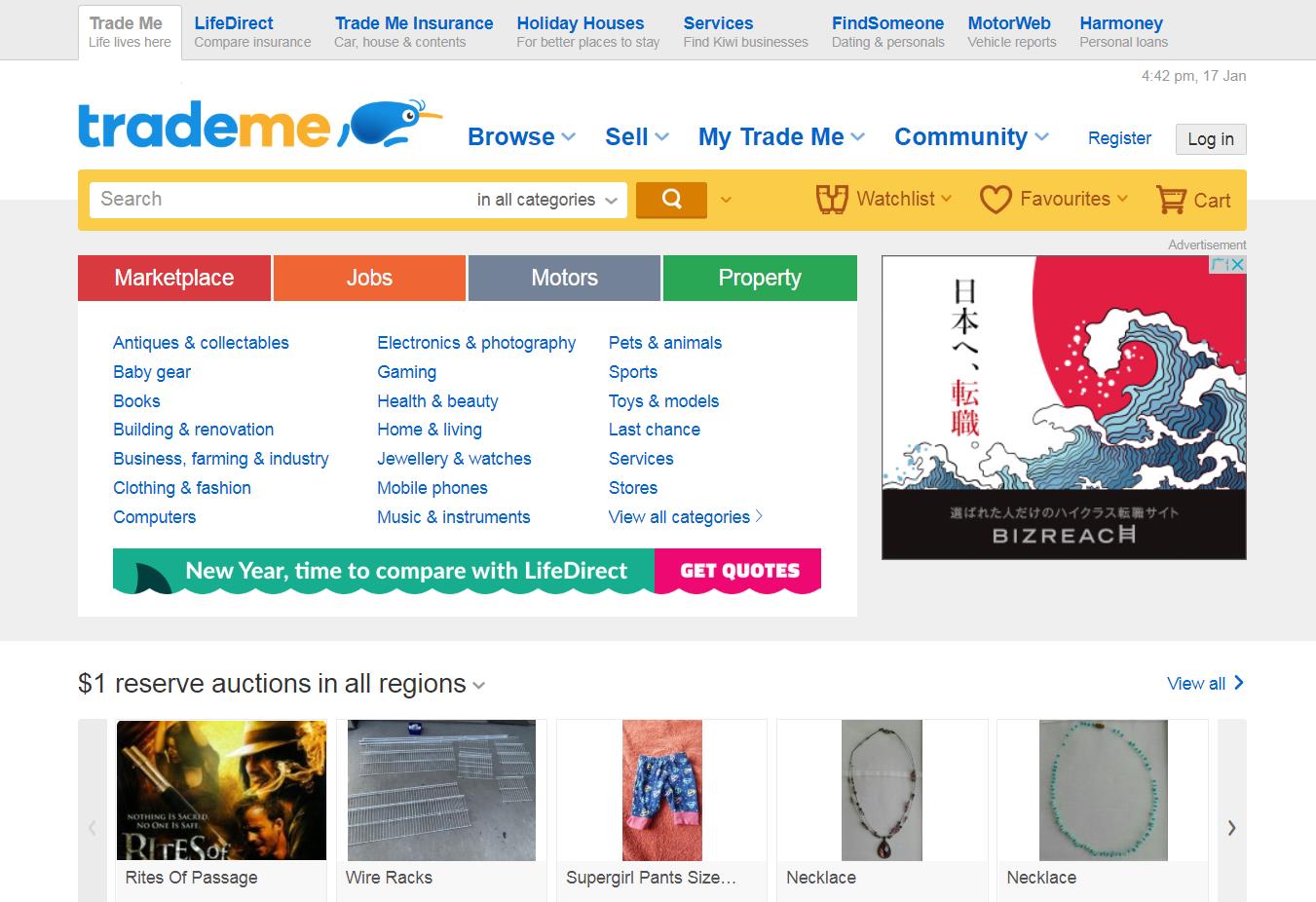The image size is (1316, 902).
Task: Open the Supergirl Pants listing thumbnail
Action: click(x=662, y=790)
